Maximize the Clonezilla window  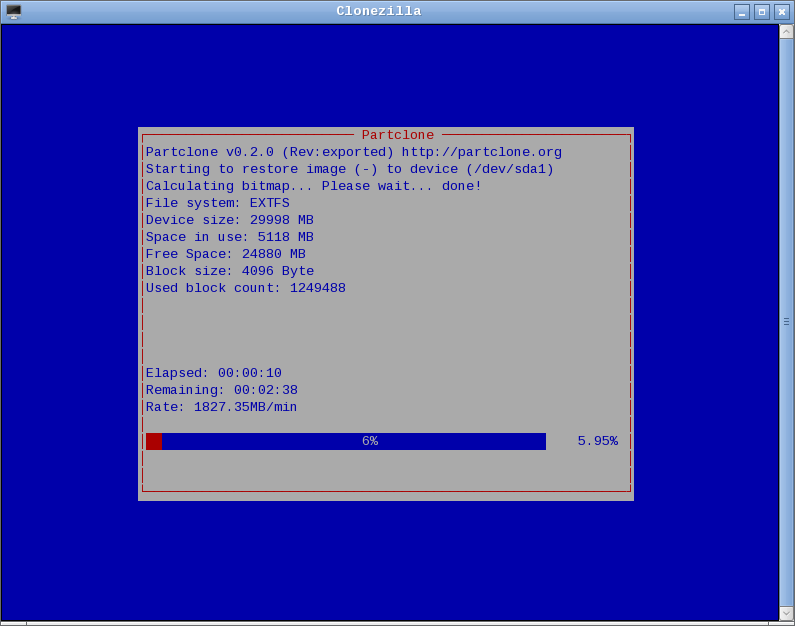tap(762, 12)
